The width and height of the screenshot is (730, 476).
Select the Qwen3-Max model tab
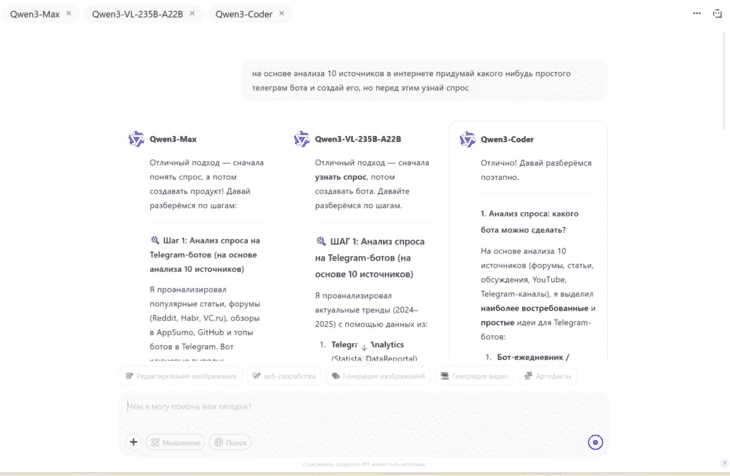click(34, 14)
